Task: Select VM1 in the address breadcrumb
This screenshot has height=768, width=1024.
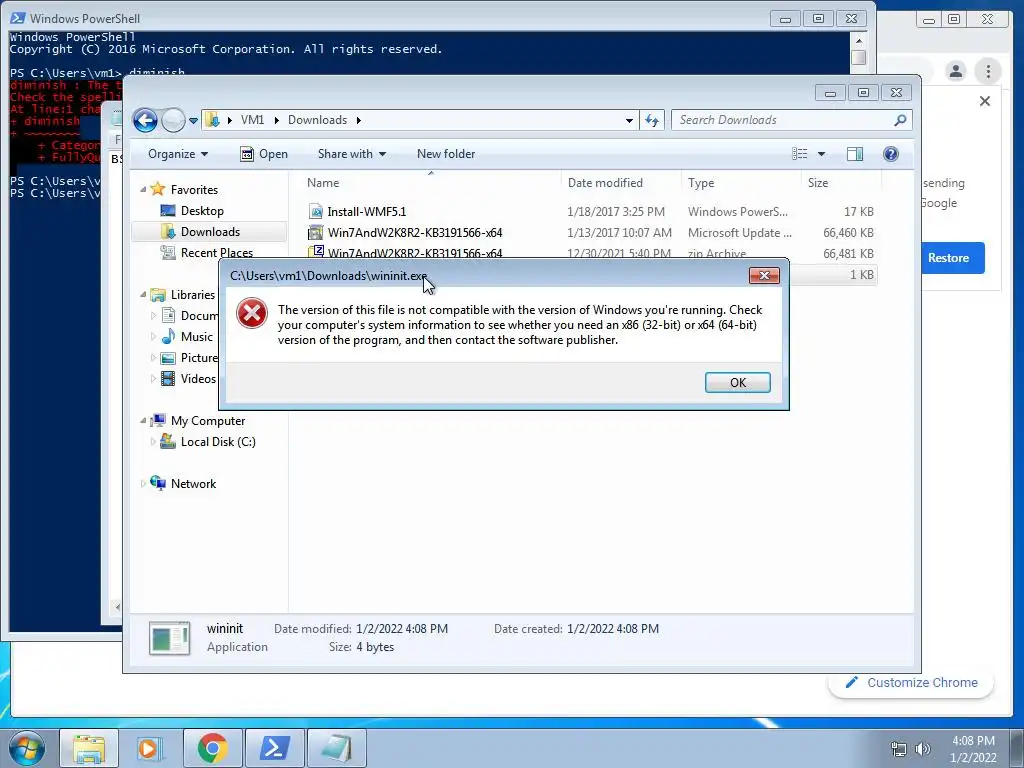Action: pyautogui.click(x=252, y=120)
